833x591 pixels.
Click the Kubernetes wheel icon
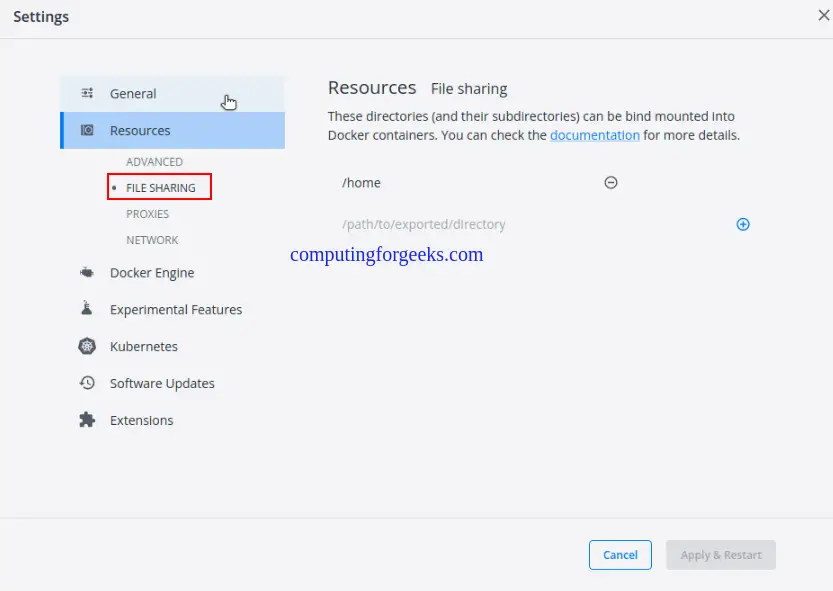(87, 346)
